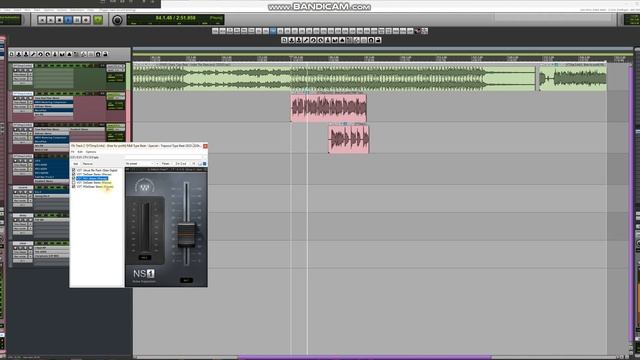Click the 2 in 2 out routing button
640x360 pixels.
tap(181, 164)
